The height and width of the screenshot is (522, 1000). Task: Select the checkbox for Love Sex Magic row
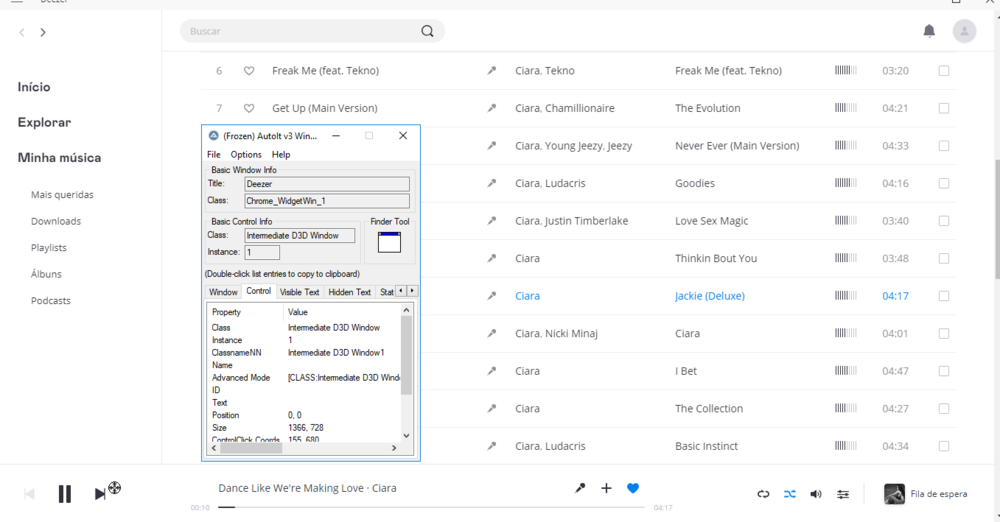[944, 221]
